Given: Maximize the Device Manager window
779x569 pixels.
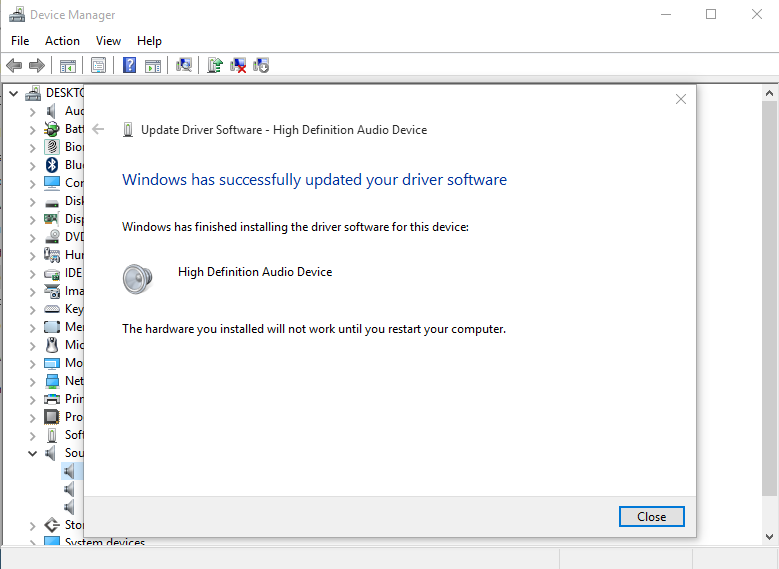Looking at the screenshot, I should [x=711, y=14].
